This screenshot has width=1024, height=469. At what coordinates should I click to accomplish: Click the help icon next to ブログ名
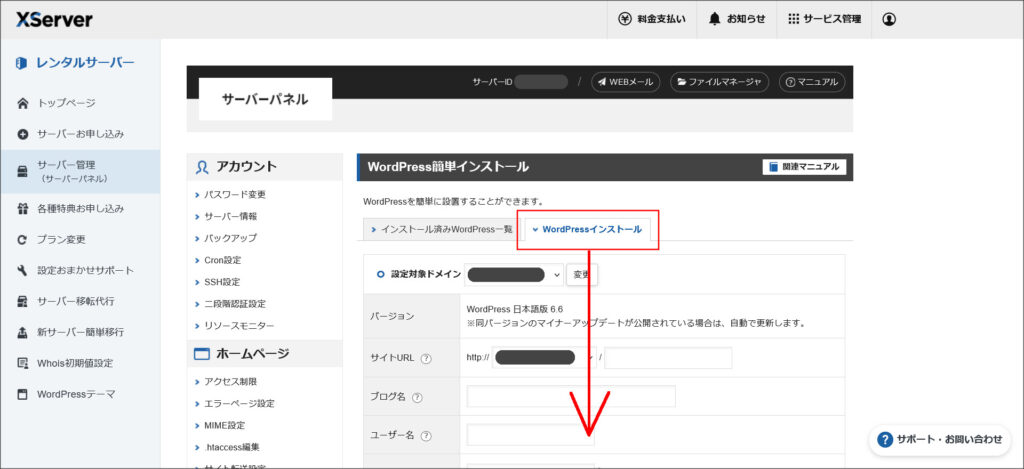(x=417, y=397)
